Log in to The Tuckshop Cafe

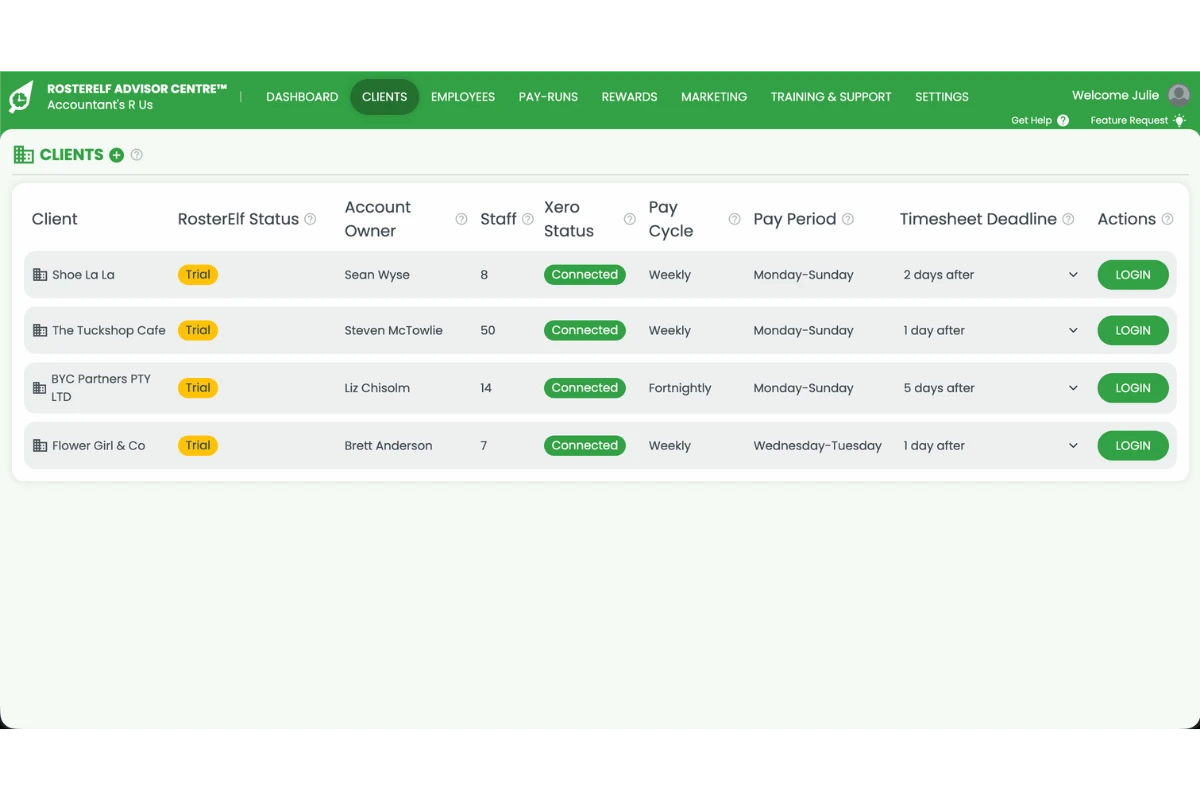coord(1133,331)
